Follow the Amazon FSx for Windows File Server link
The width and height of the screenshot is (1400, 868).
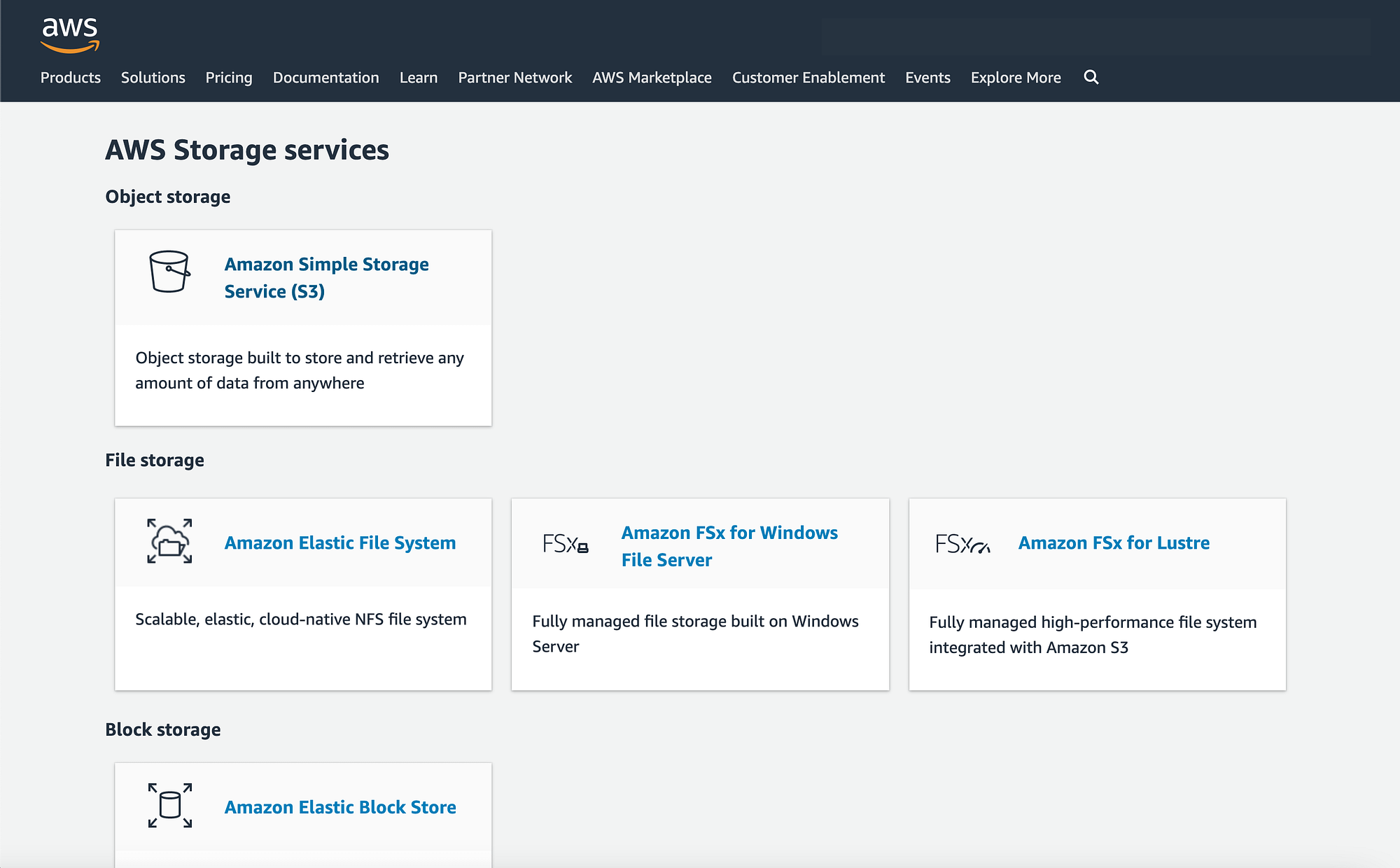[x=729, y=546]
